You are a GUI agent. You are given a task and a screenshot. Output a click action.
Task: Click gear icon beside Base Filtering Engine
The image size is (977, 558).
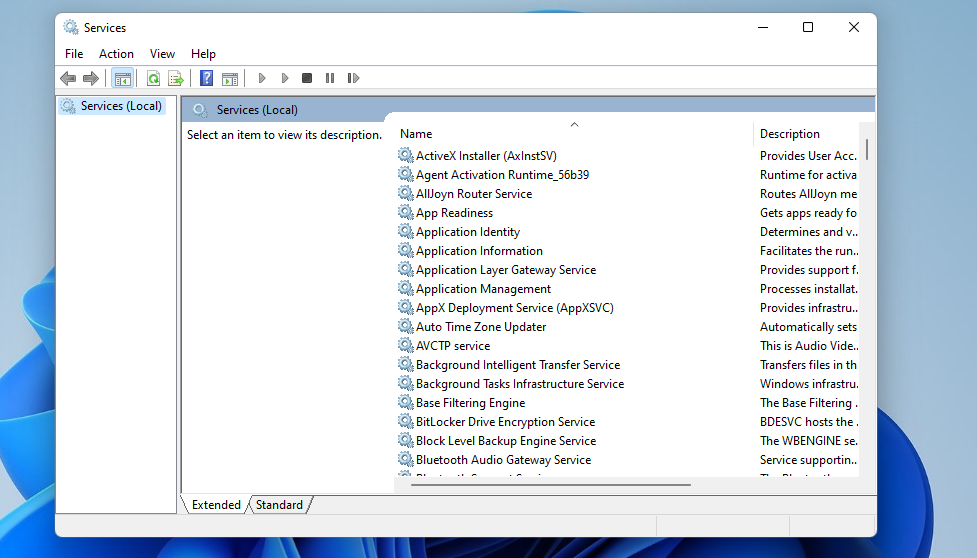(x=406, y=402)
